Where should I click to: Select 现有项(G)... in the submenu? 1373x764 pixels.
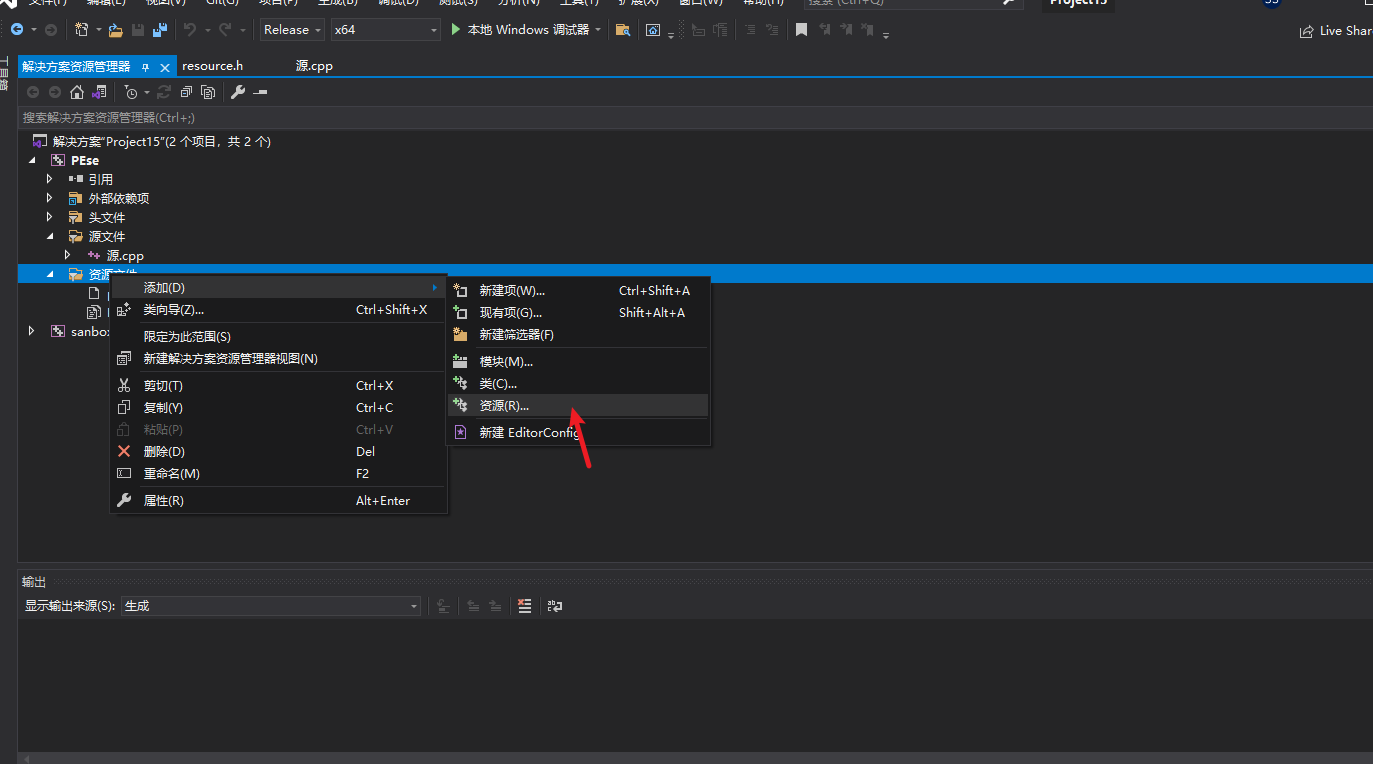point(579,313)
